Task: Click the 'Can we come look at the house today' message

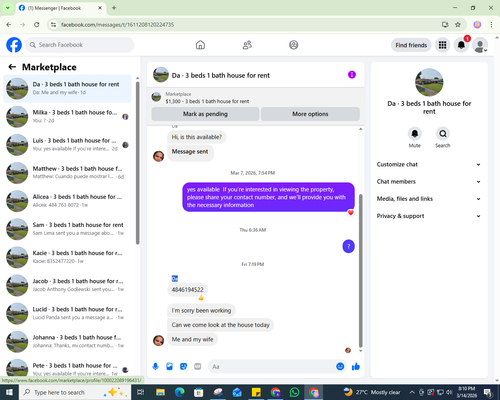Action: click(x=220, y=325)
